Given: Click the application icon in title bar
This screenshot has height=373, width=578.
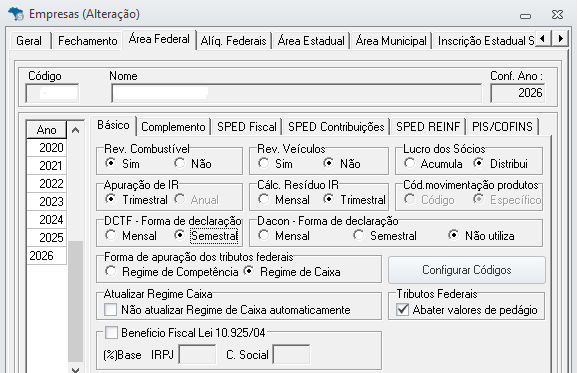Looking at the screenshot, I should point(16,14).
